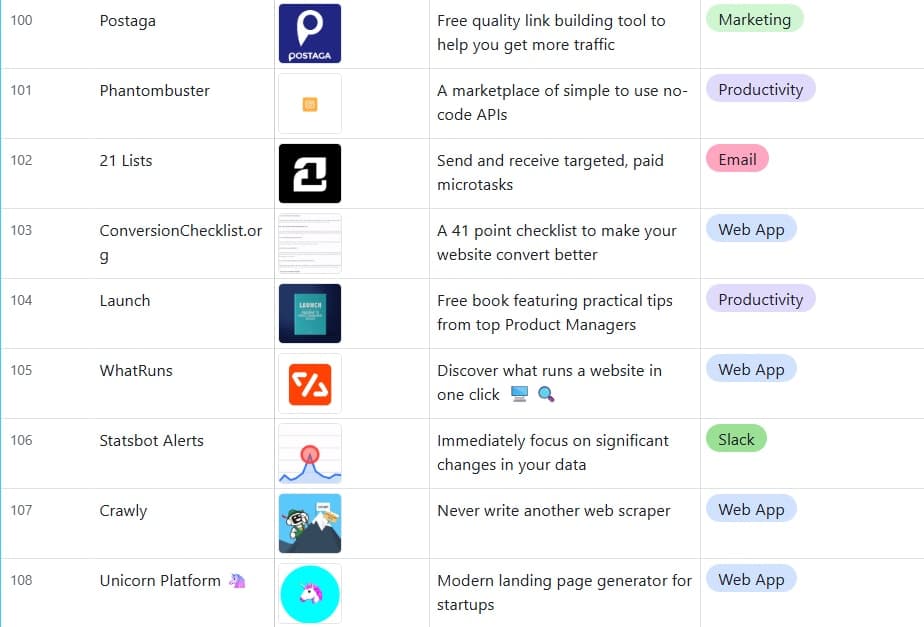The image size is (924, 627).
Task: Click the Marketing tag on Postaga's row
Action: click(754, 18)
